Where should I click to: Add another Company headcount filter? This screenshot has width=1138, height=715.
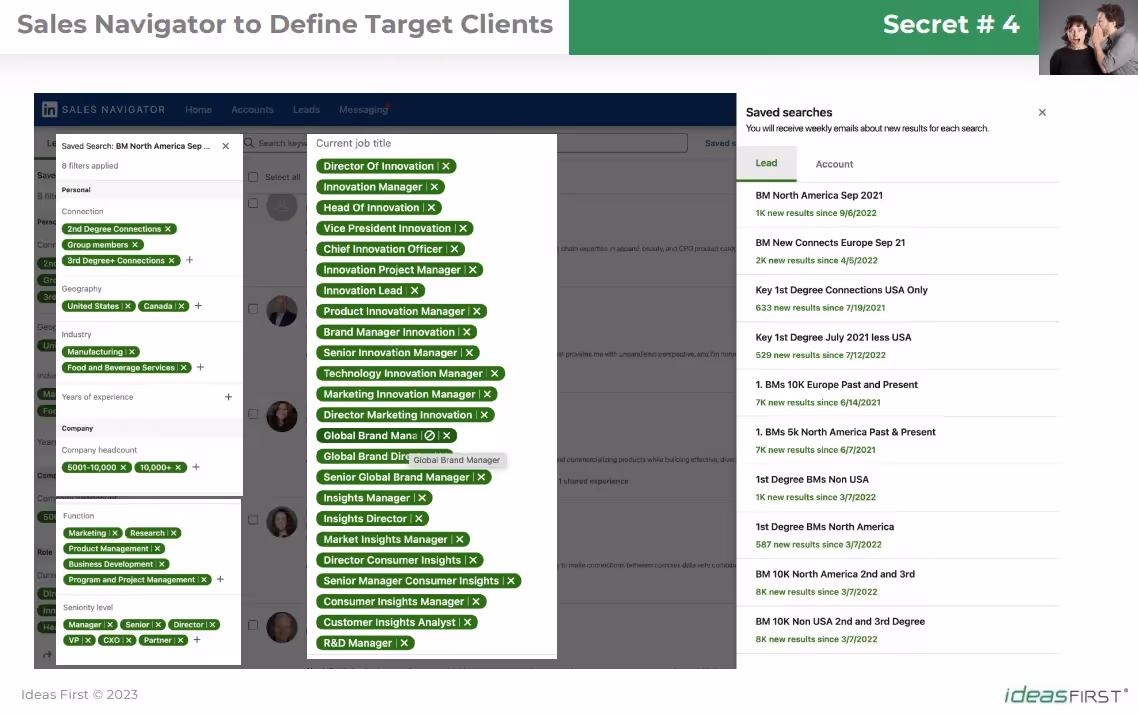196,467
